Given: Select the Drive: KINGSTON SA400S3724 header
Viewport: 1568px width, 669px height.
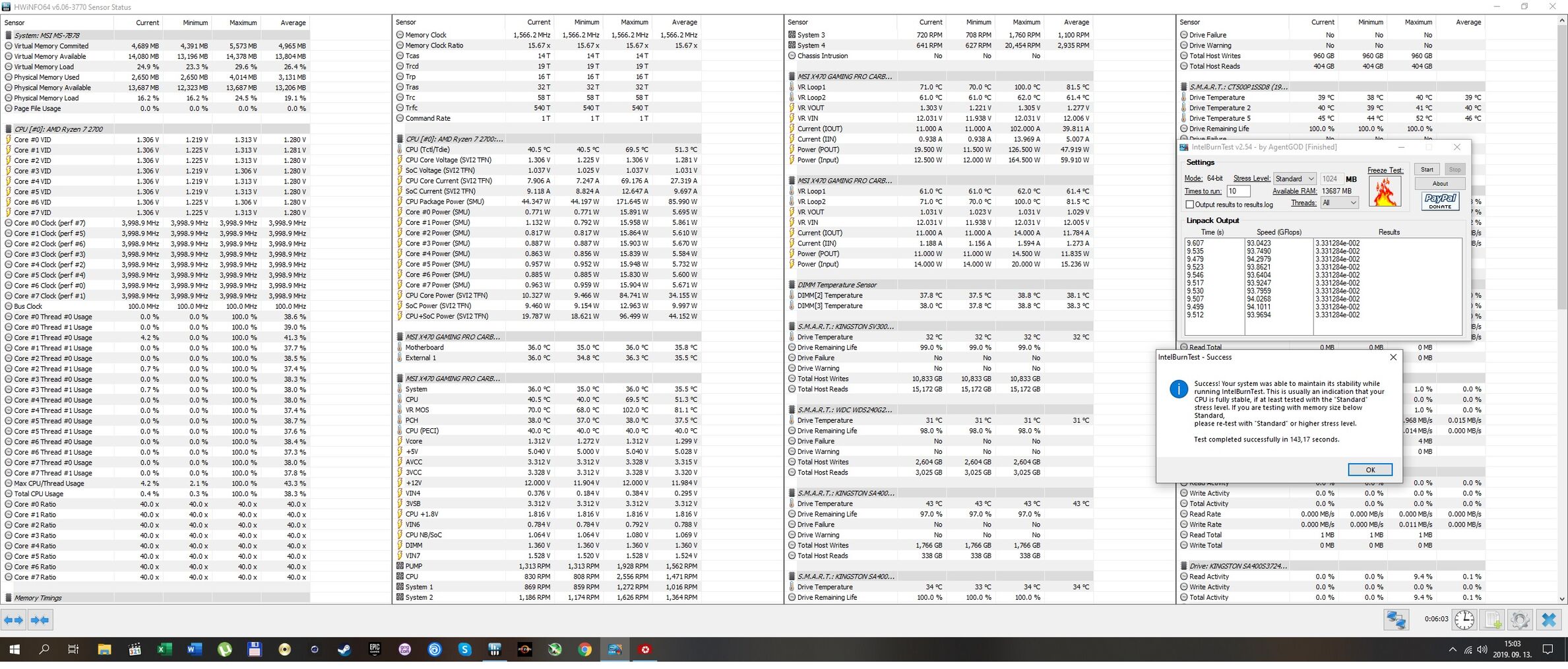Looking at the screenshot, I should click(x=1331, y=566).
